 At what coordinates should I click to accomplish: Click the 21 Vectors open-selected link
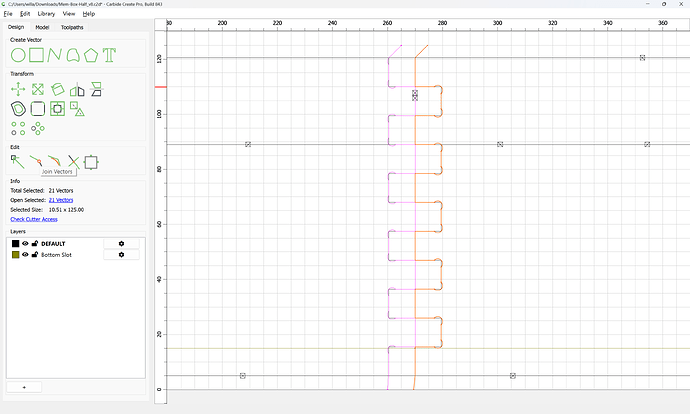click(x=61, y=200)
